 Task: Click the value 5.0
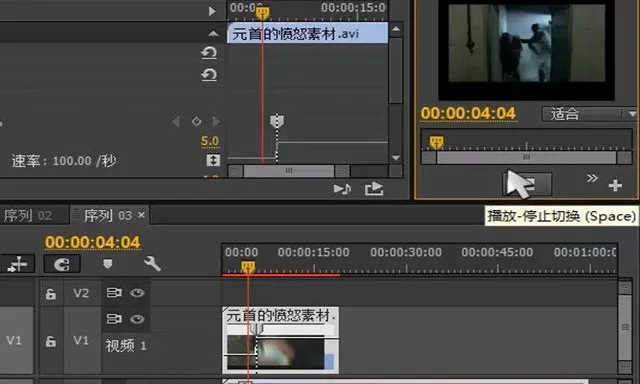point(210,141)
